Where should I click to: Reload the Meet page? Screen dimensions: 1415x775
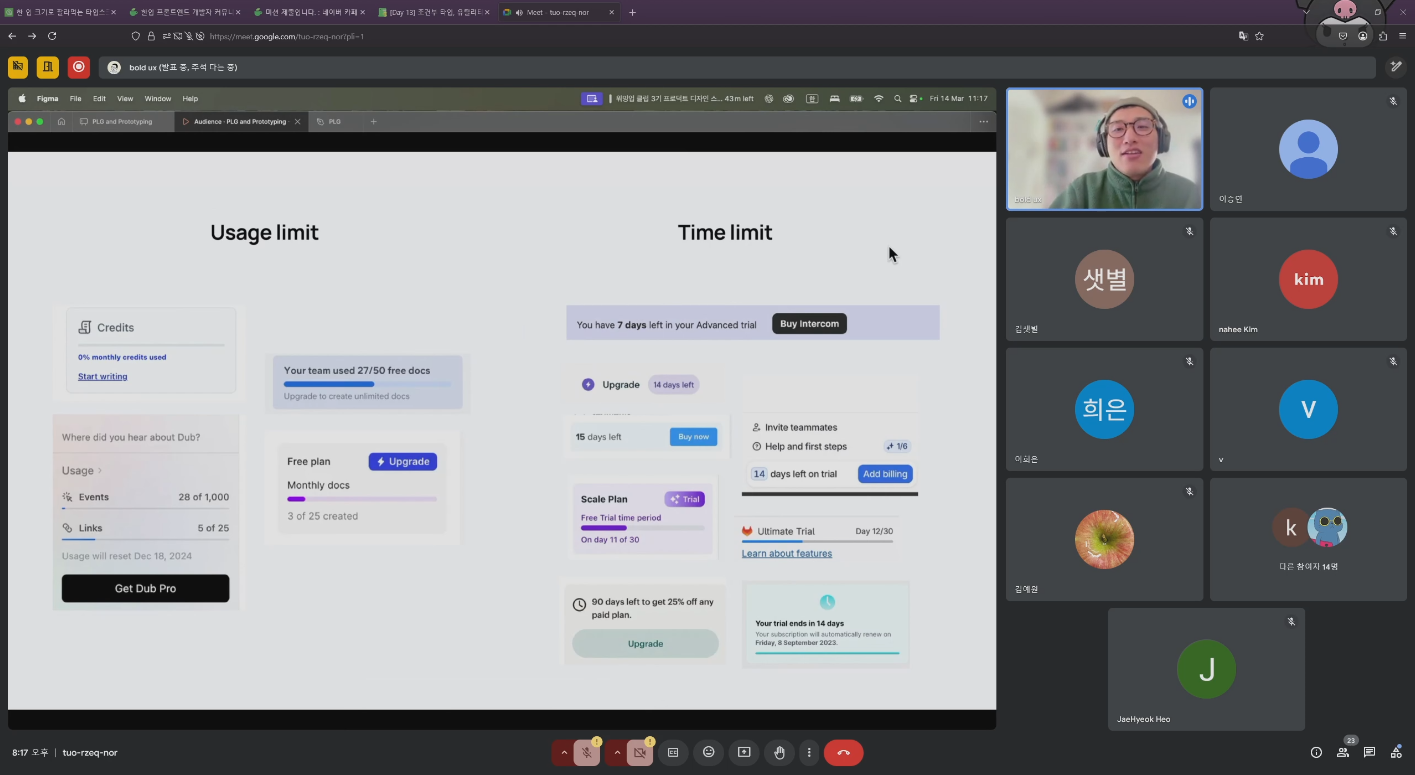[52, 36]
